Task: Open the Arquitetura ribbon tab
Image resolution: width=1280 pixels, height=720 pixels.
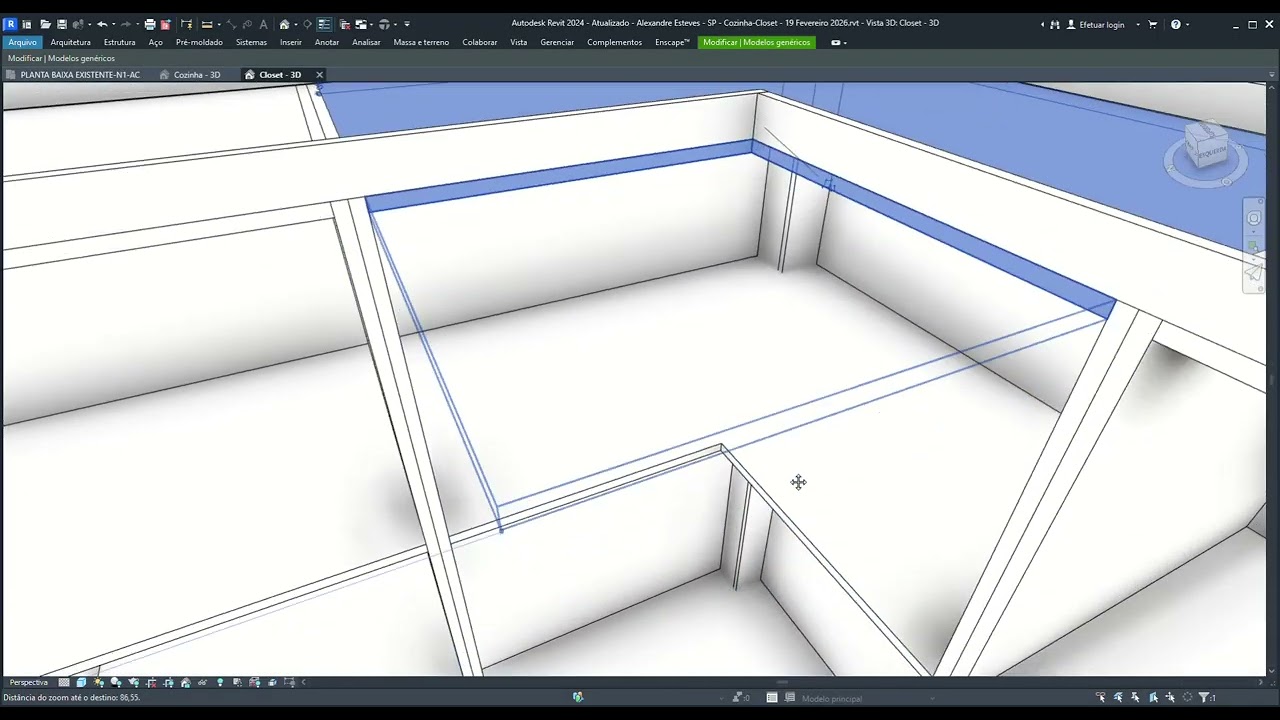Action: (x=70, y=42)
